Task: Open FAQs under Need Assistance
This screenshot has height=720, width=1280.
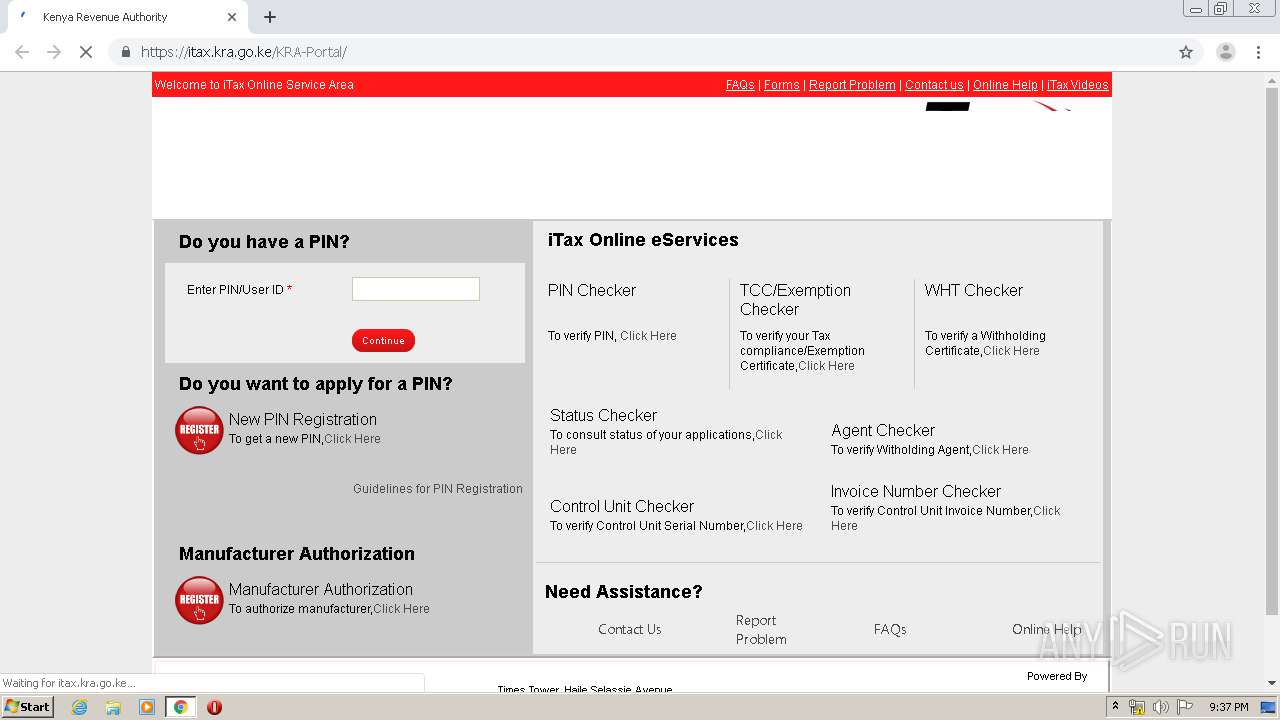Action: click(x=890, y=629)
